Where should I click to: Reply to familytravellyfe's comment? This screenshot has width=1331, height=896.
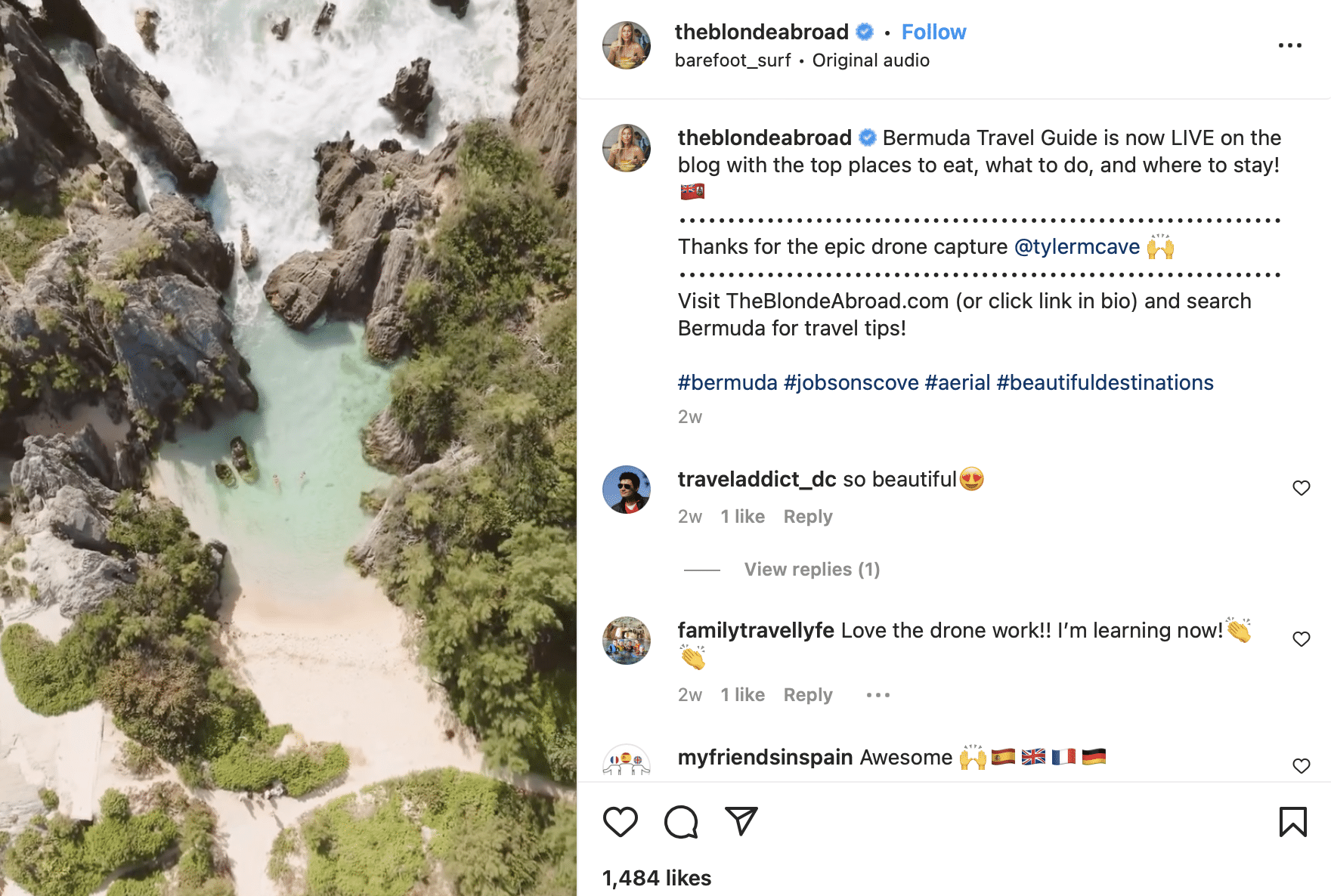(x=807, y=695)
